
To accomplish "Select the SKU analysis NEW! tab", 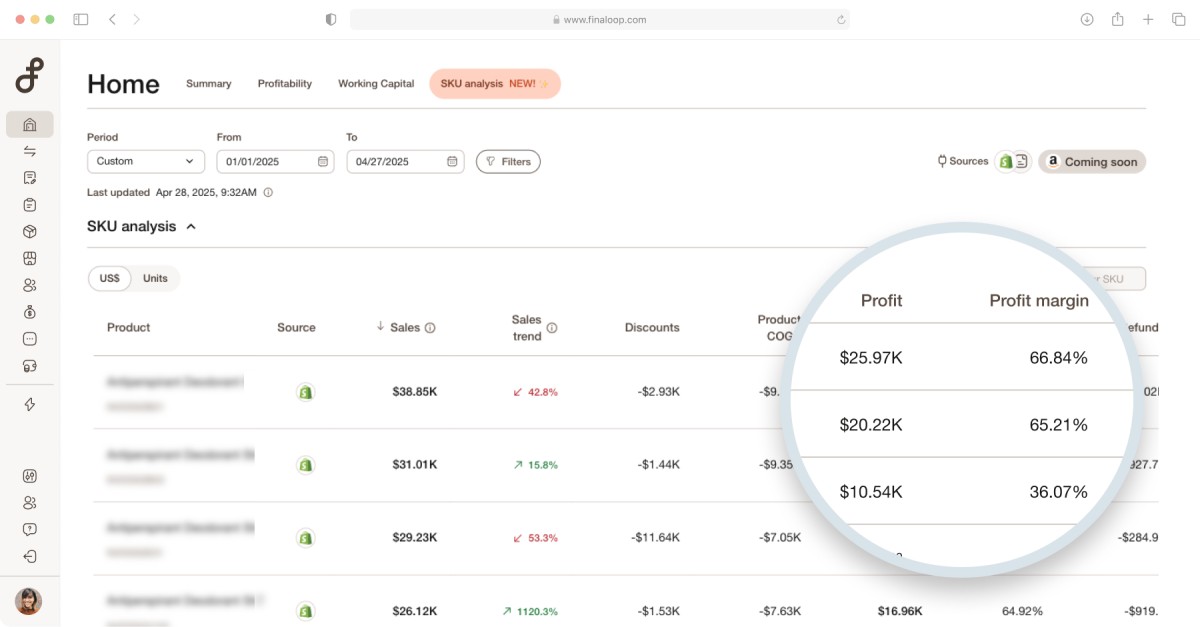I will tap(495, 84).
